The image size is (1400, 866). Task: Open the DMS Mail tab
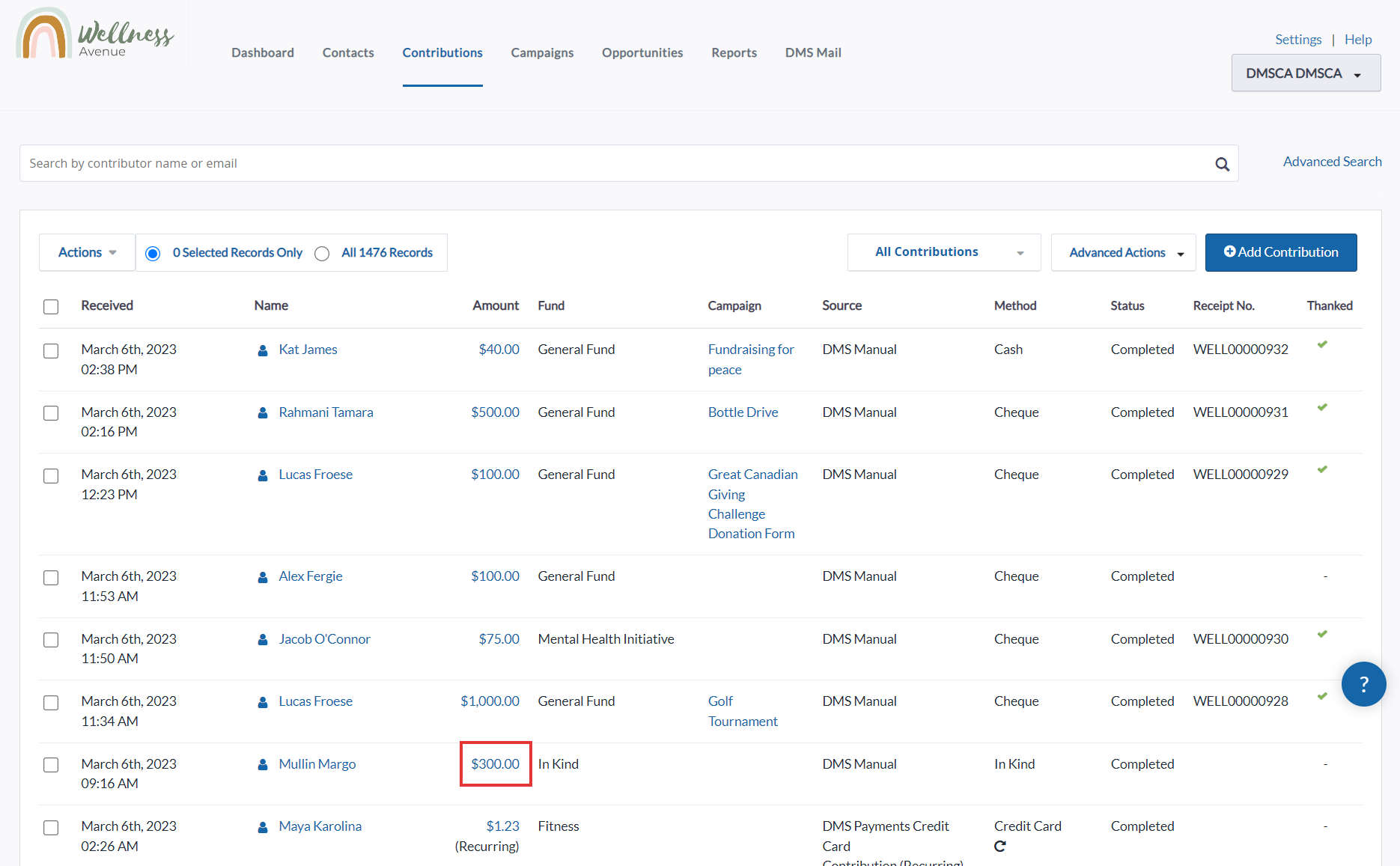tap(813, 52)
